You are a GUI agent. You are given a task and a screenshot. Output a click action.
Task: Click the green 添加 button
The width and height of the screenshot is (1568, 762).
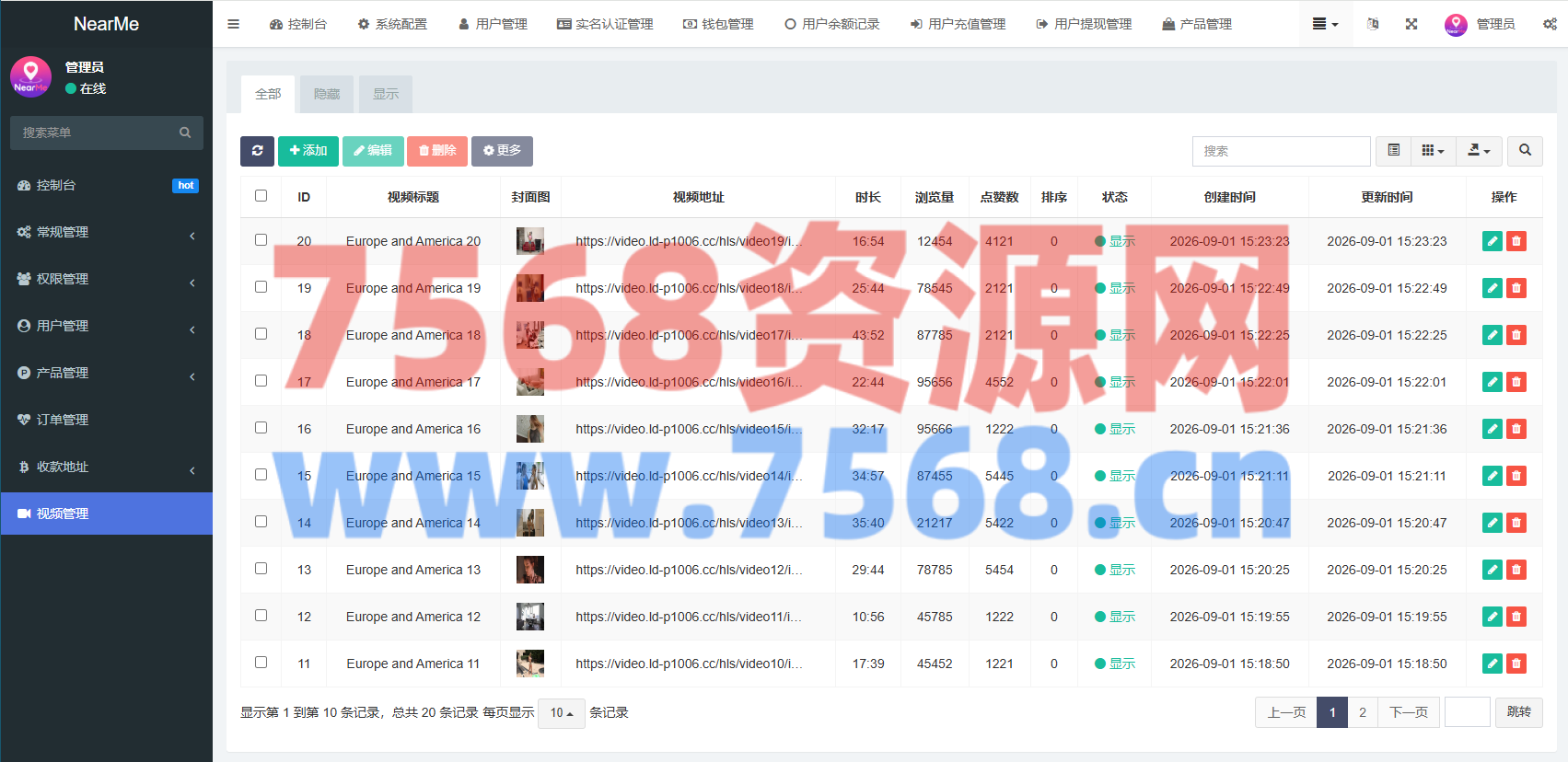pyautogui.click(x=308, y=151)
